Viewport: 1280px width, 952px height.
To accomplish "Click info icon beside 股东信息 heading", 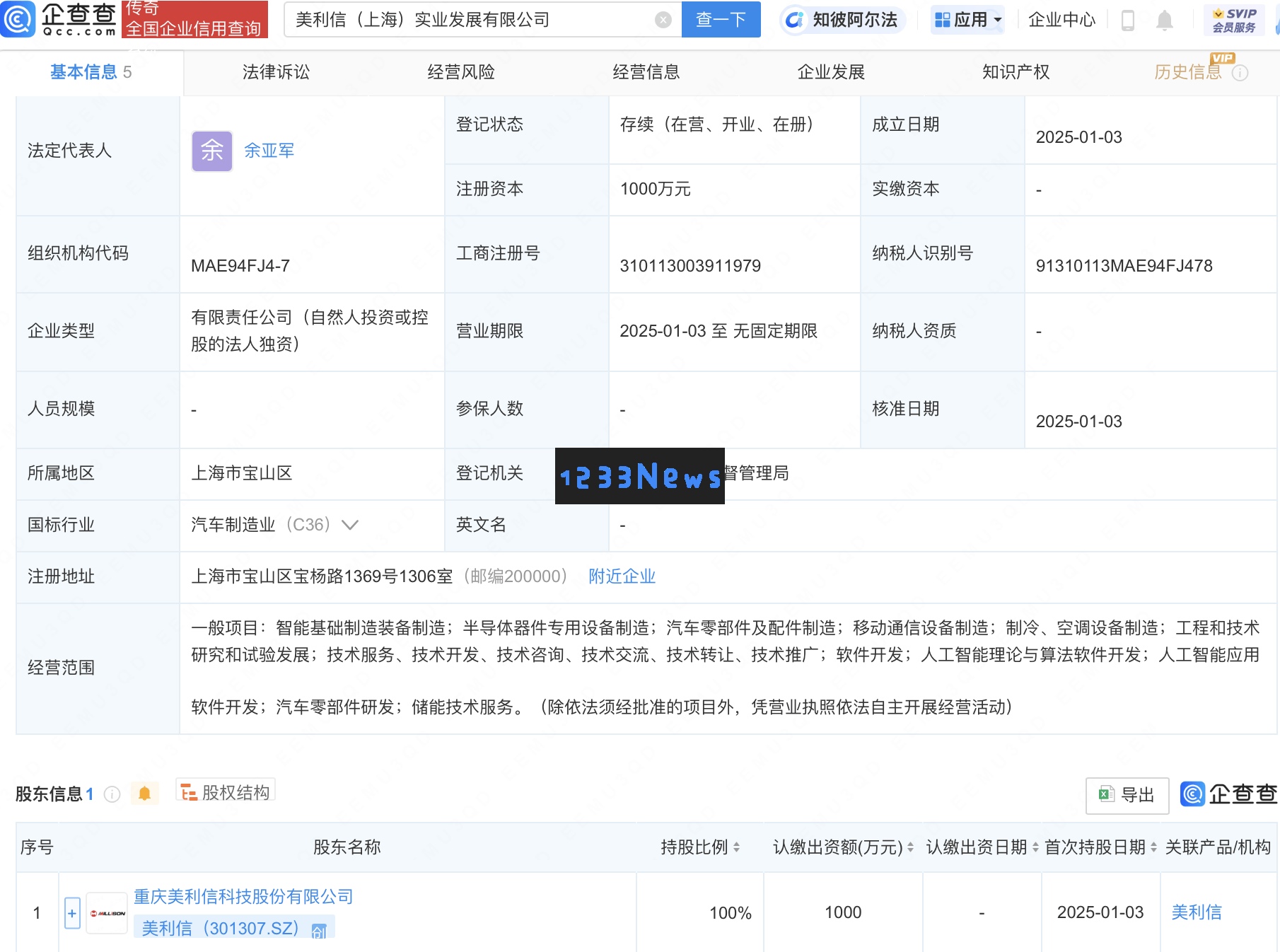I will point(112,794).
